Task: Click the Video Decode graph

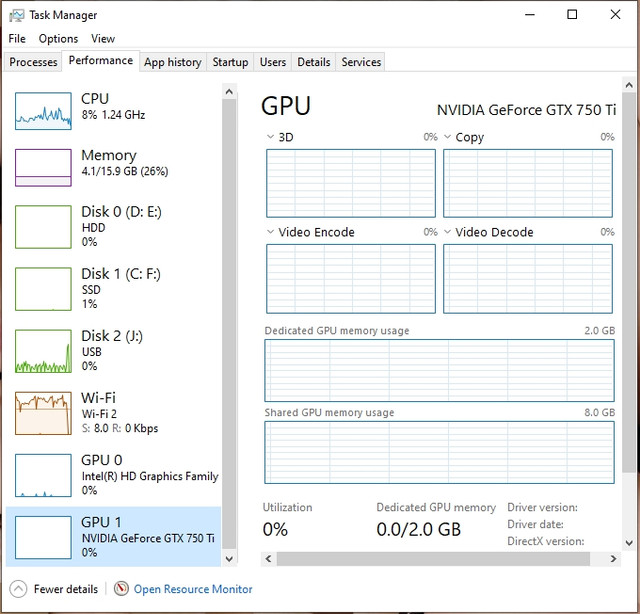Action: (x=528, y=279)
